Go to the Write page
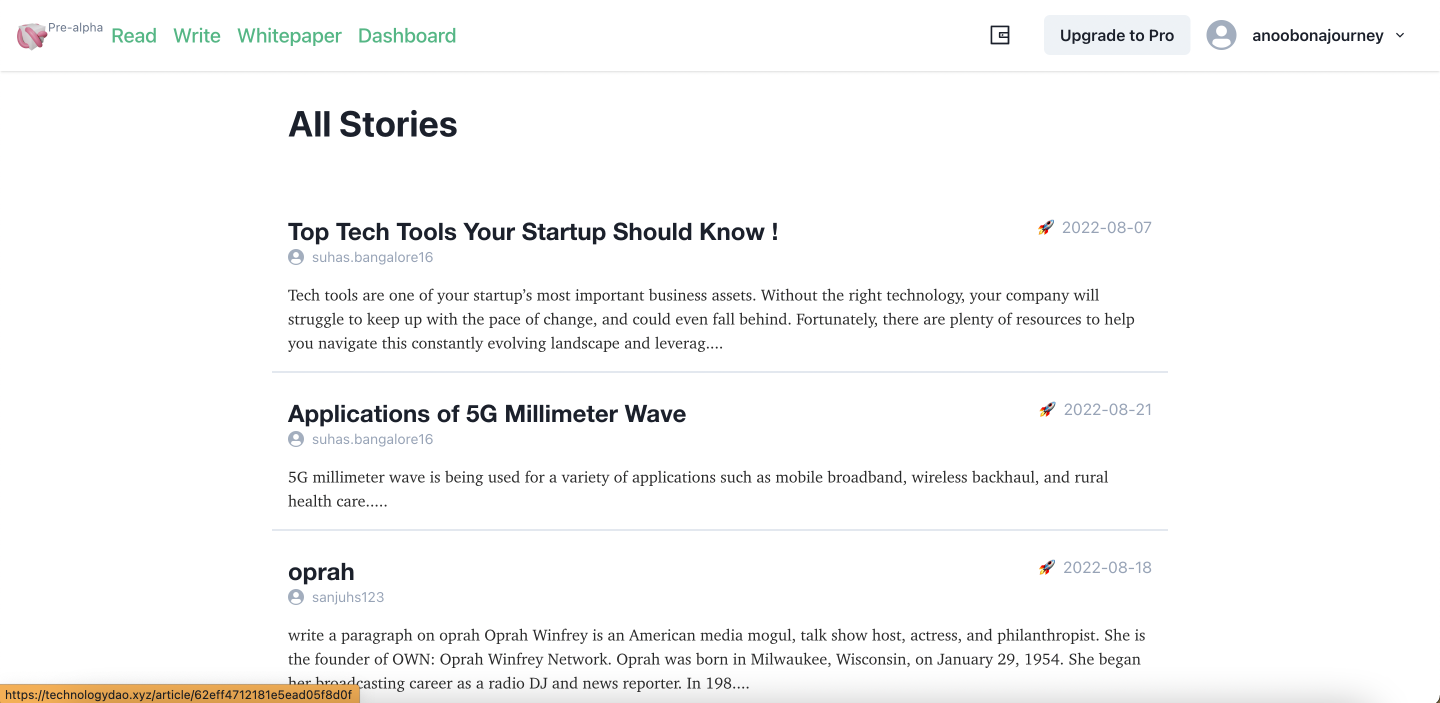 (197, 36)
